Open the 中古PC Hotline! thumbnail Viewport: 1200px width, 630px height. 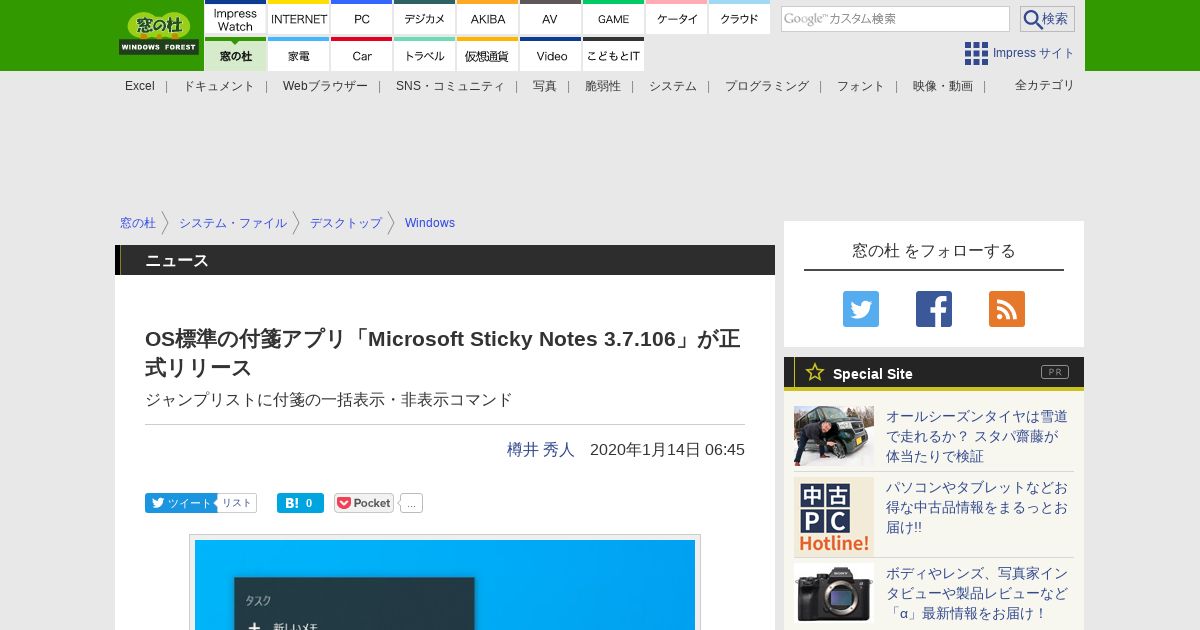point(834,517)
